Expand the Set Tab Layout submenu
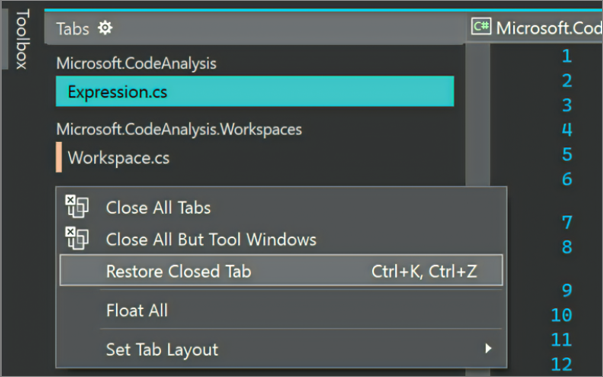Image resolution: width=603 pixels, height=377 pixels. click(x=282, y=349)
